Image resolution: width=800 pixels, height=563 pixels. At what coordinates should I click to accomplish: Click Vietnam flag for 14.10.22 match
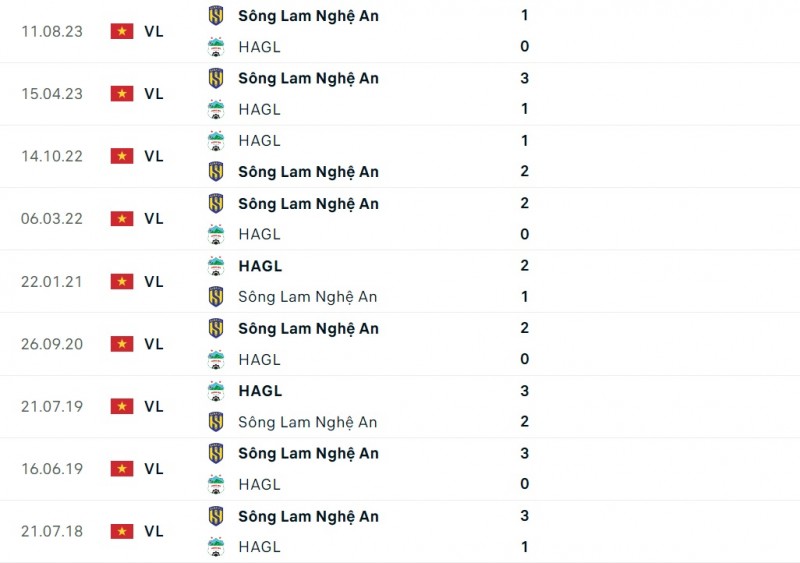122,156
